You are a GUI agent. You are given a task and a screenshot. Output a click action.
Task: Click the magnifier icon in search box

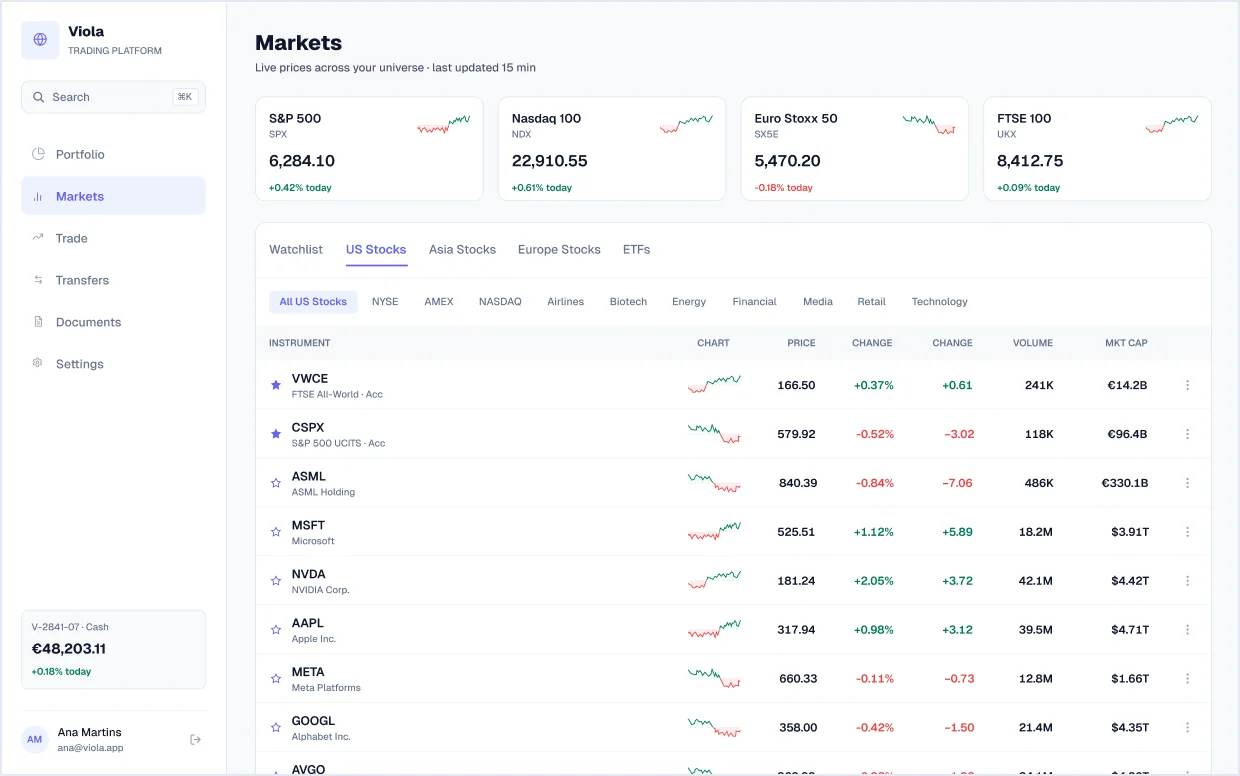click(39, 97)
